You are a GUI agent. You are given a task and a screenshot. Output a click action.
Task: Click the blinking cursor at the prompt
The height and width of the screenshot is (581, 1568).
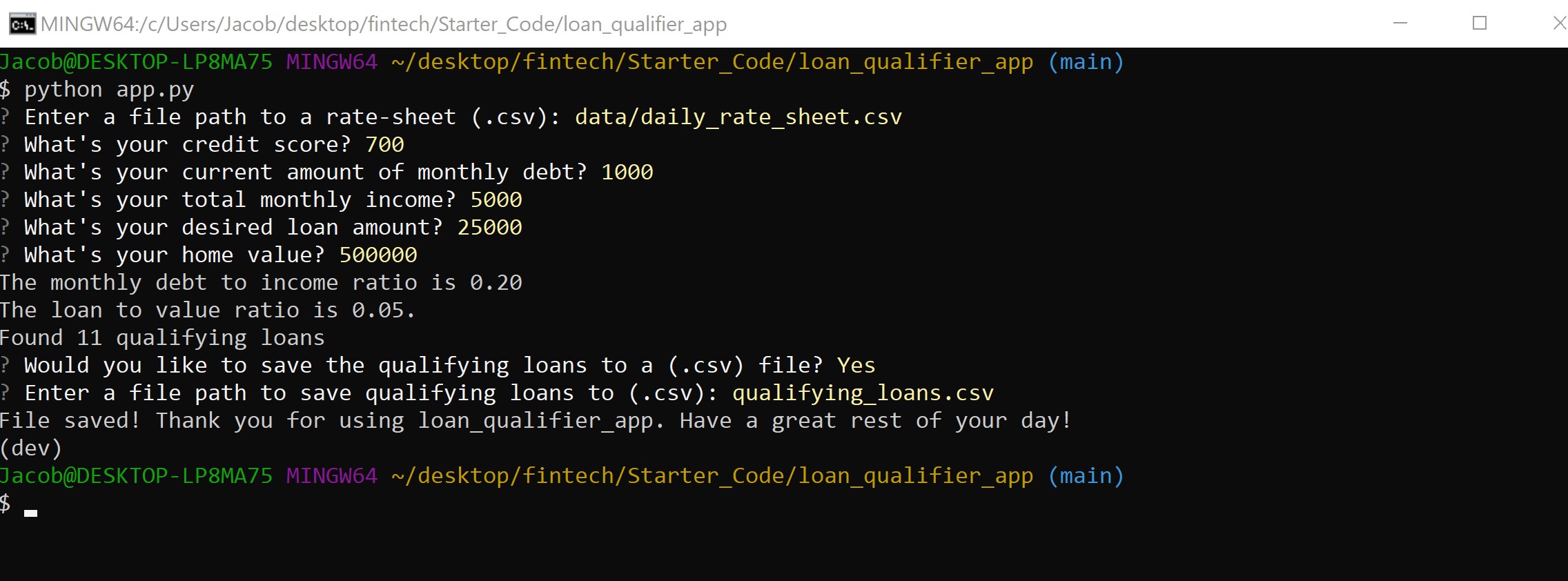(x=30, y=512)
